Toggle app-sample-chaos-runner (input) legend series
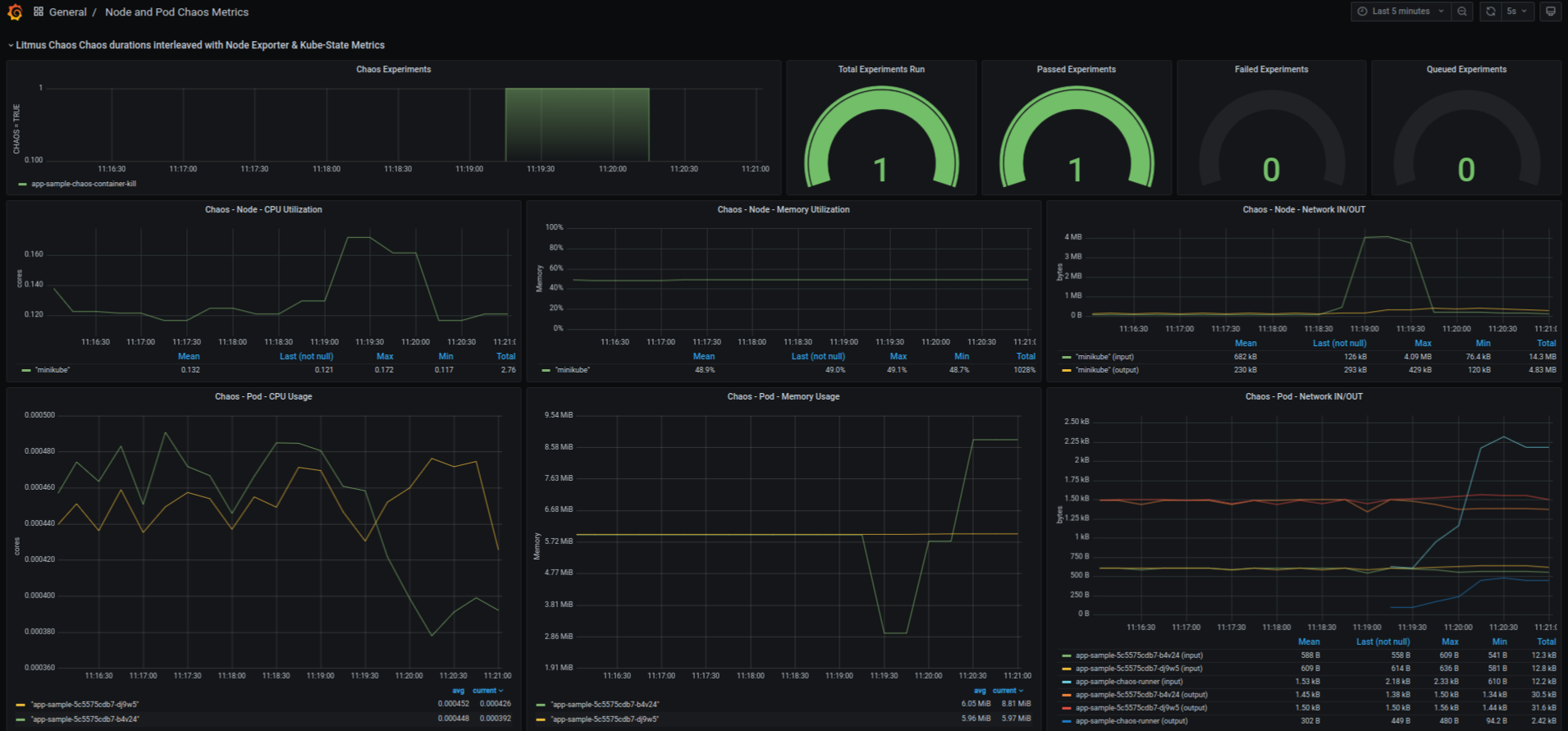Screen dimensions: 1568x731 point(1129,682)
